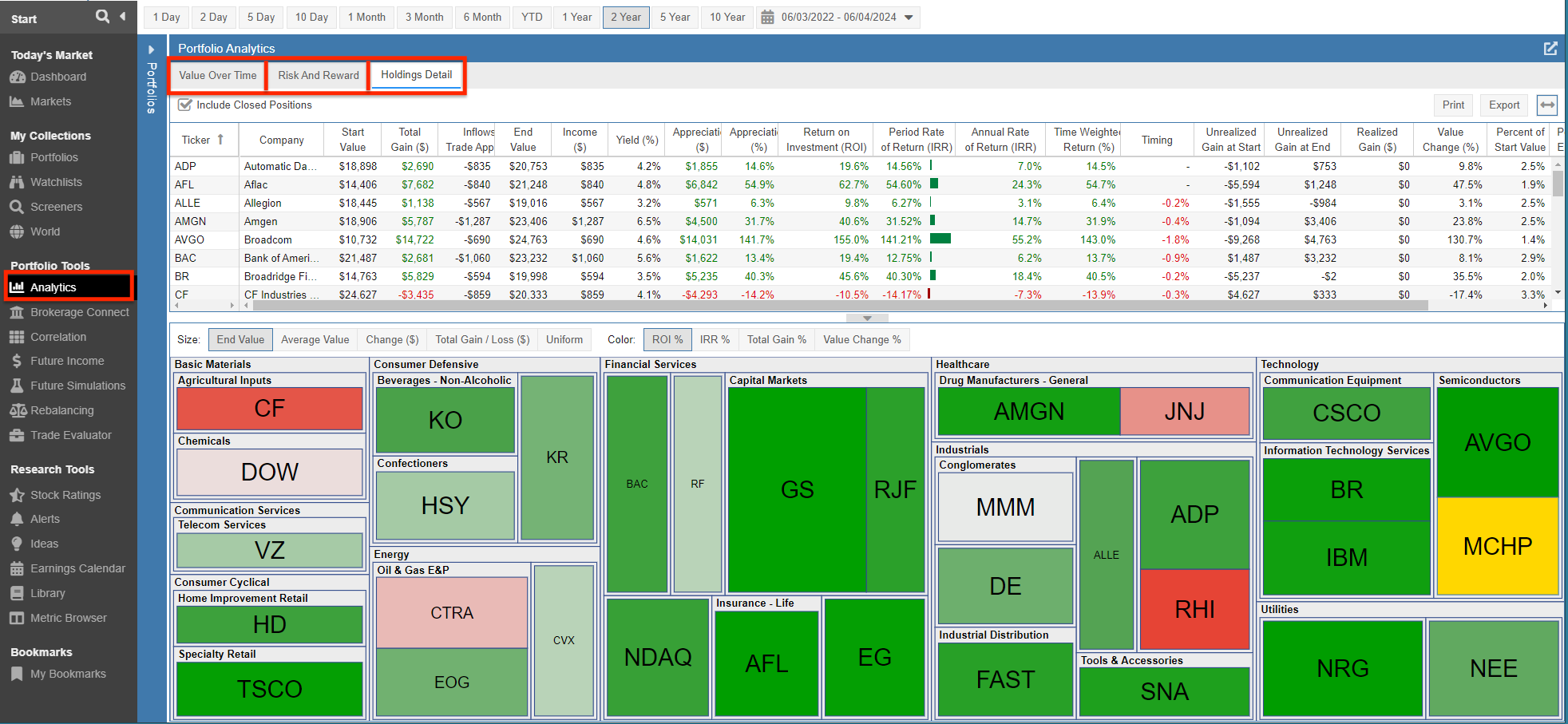The image size is (1568, 724).
Task: Open Trade Evaluator tool
Action: click(70, 435)
